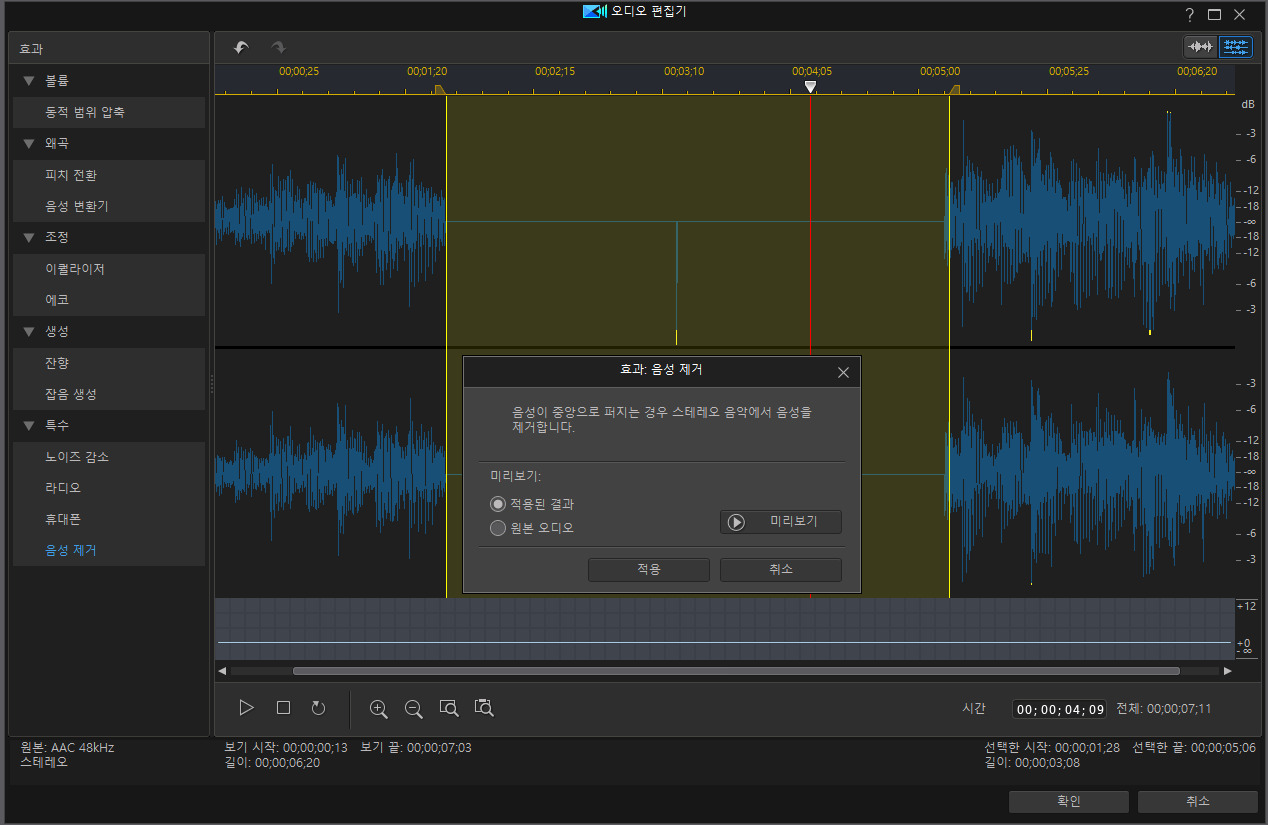Toggle the loop playback icon
The image size is (1268, 825).
tap(318, 708)
